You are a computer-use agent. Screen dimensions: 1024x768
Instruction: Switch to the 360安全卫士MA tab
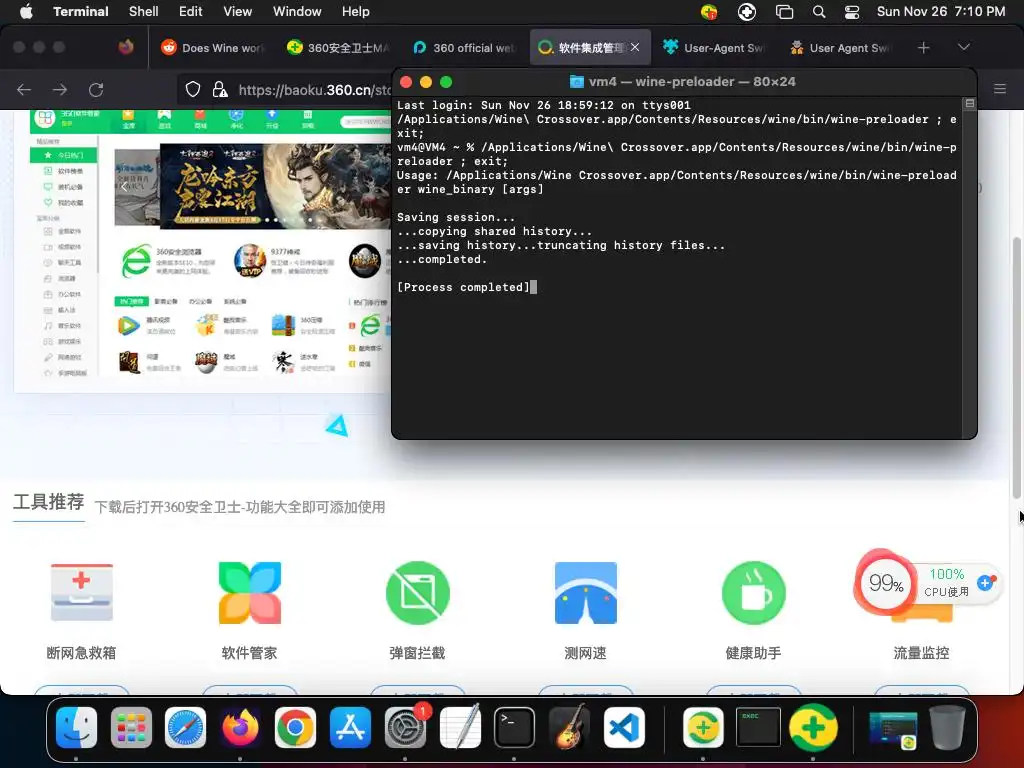(x=338, y=48)
